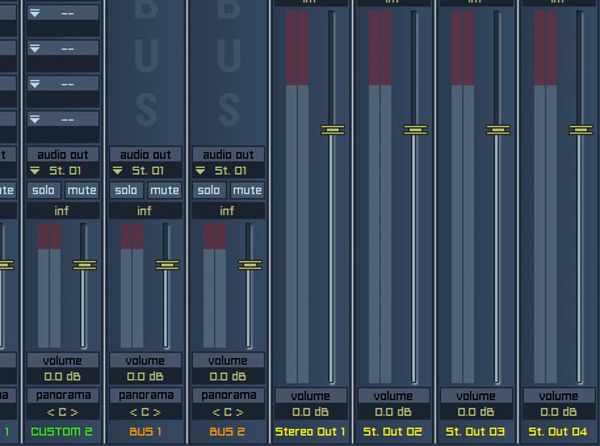Viewport: 600px width, 446px height.
Task: Solo the BUS 2 channel
Action: (209, 190)
